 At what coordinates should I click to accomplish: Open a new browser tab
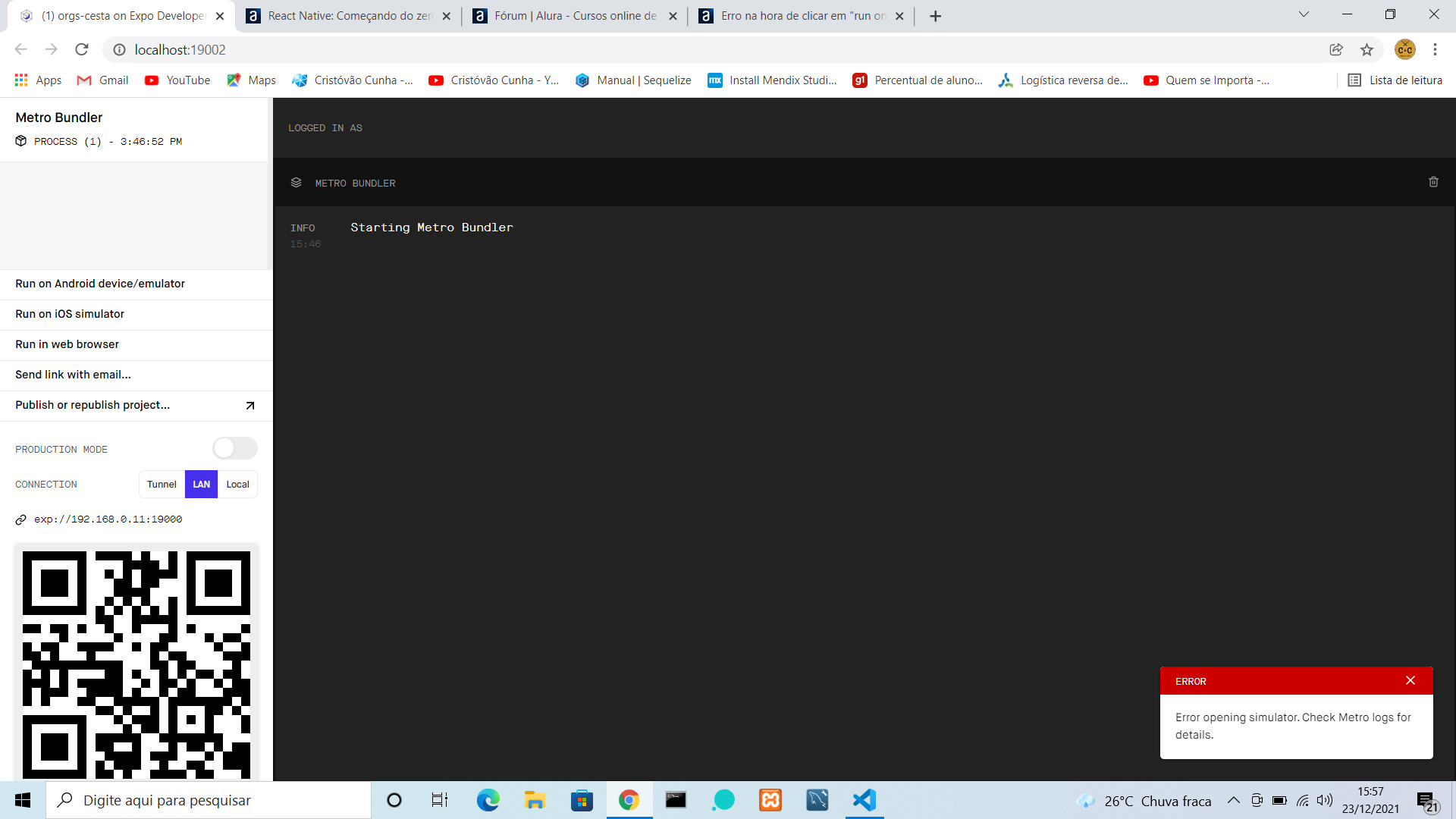coord(936,16)
